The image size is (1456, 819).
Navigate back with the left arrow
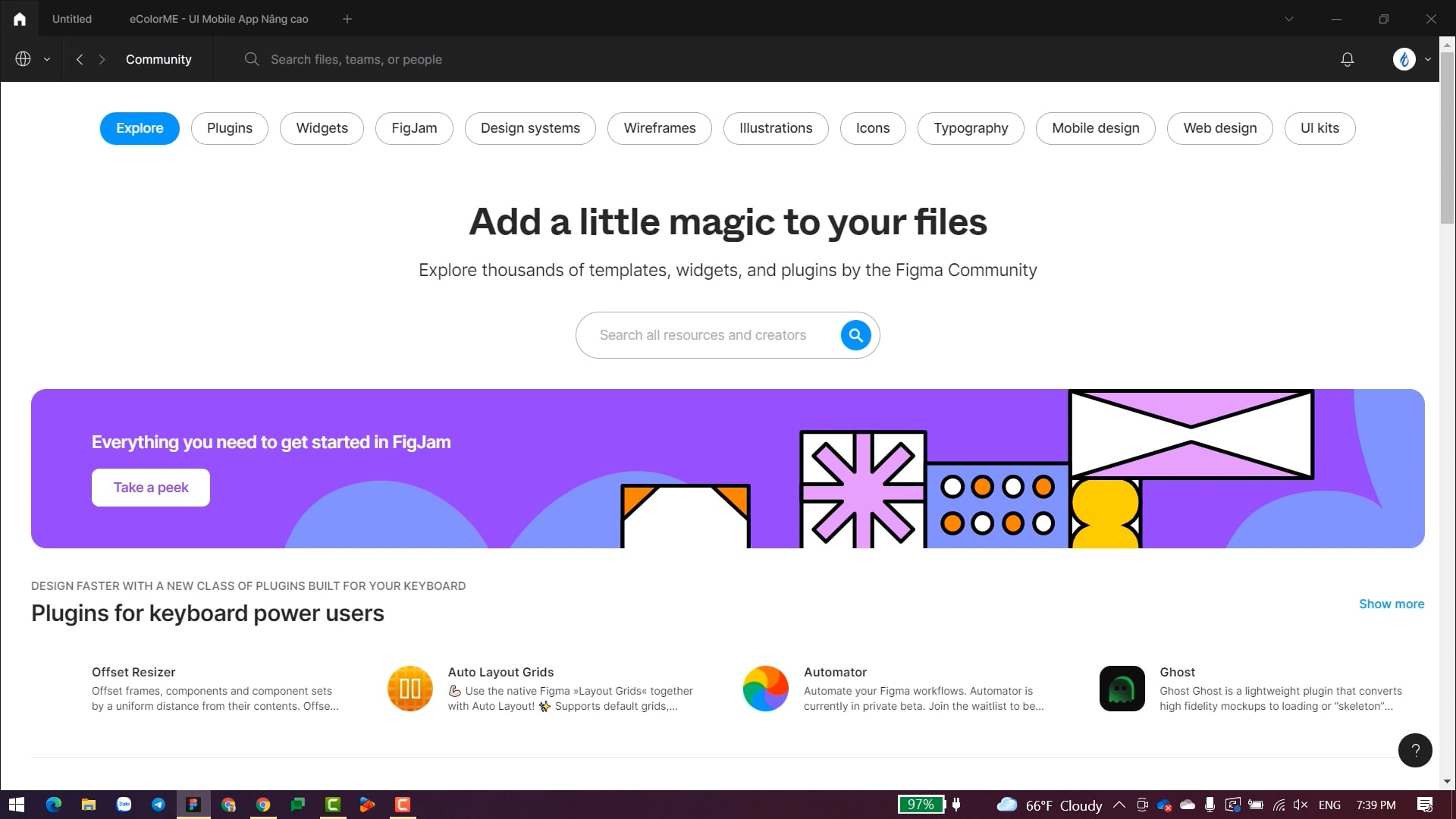click(x=80, y=59)
